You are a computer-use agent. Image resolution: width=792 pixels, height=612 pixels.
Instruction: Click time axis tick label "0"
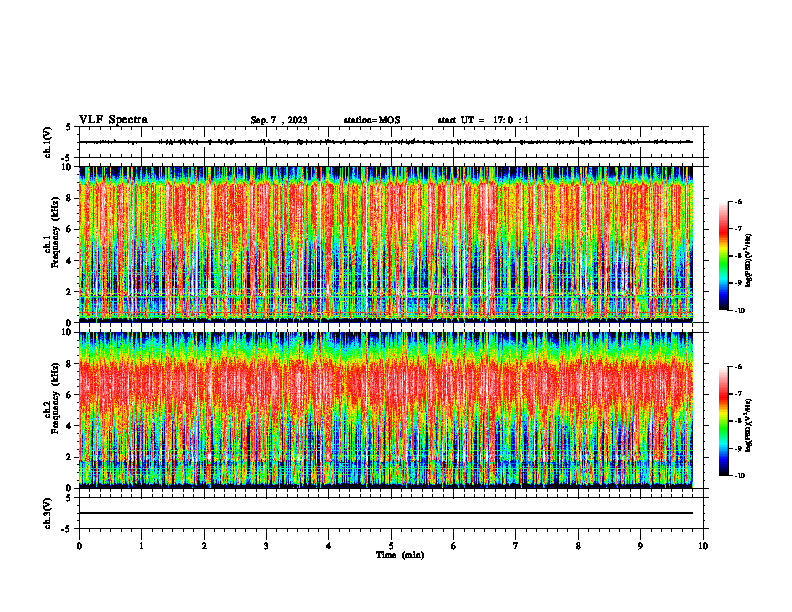79,546
